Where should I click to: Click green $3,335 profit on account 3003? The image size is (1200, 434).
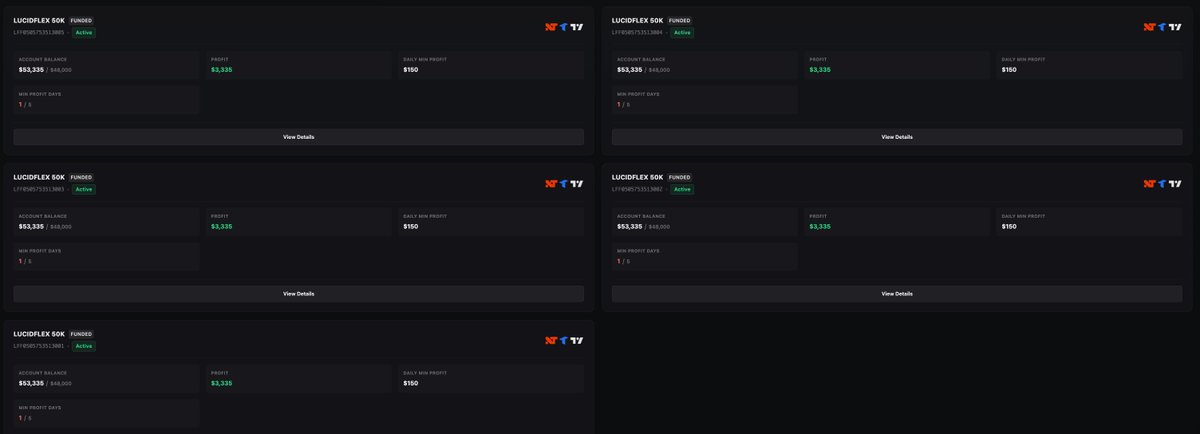222,227
